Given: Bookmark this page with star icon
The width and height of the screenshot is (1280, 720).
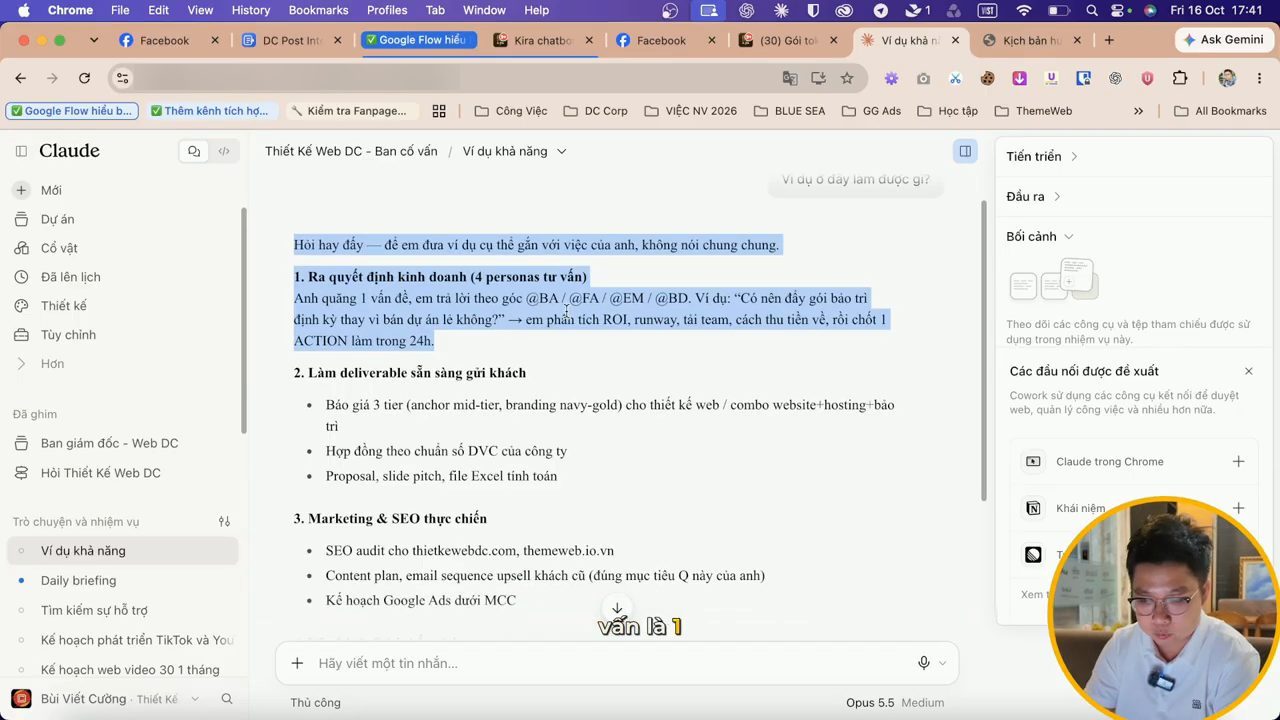Looking at the screenshot, I should point(847,78).
